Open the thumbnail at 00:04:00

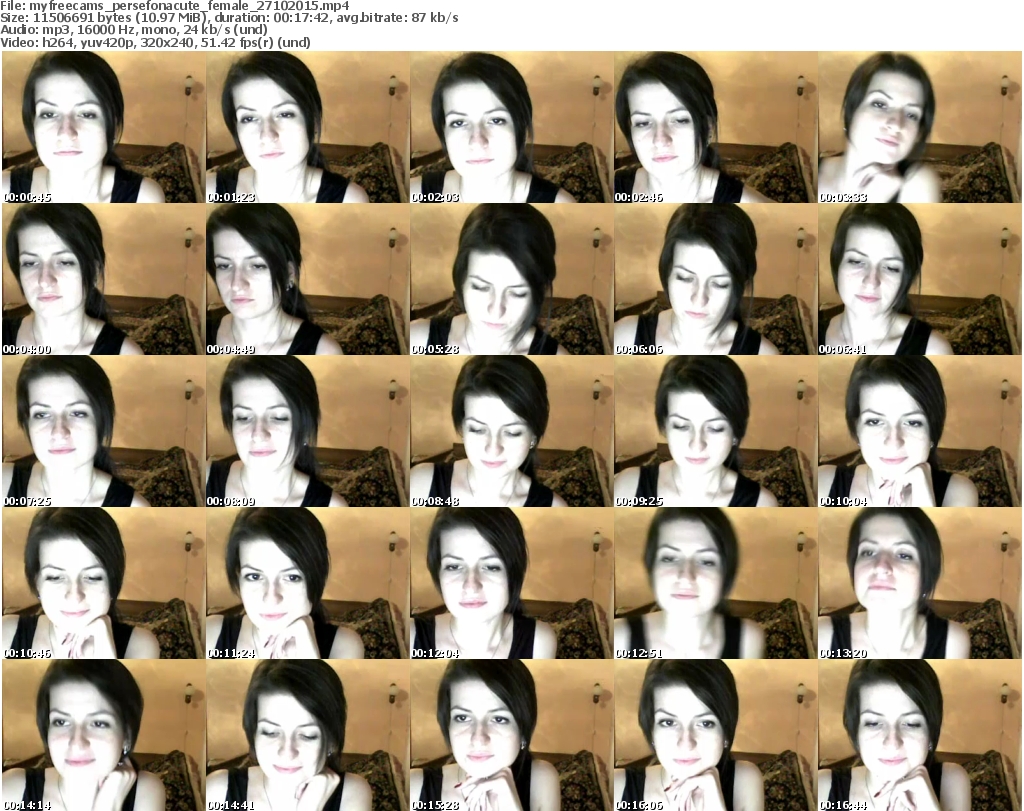pyautogui.click(x=104, y=279)
